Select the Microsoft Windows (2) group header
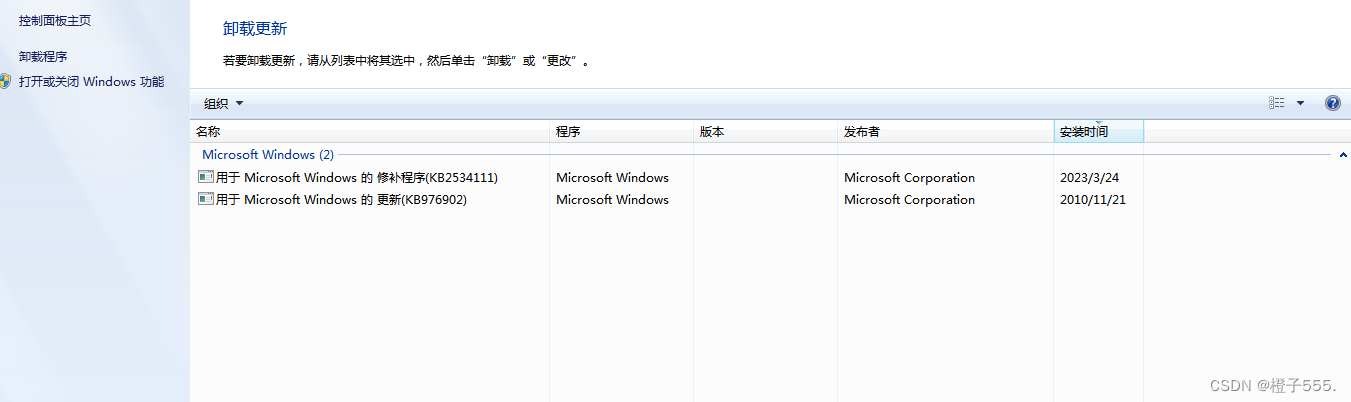This screenshot has height=402, width=1351. click(268, 155)
